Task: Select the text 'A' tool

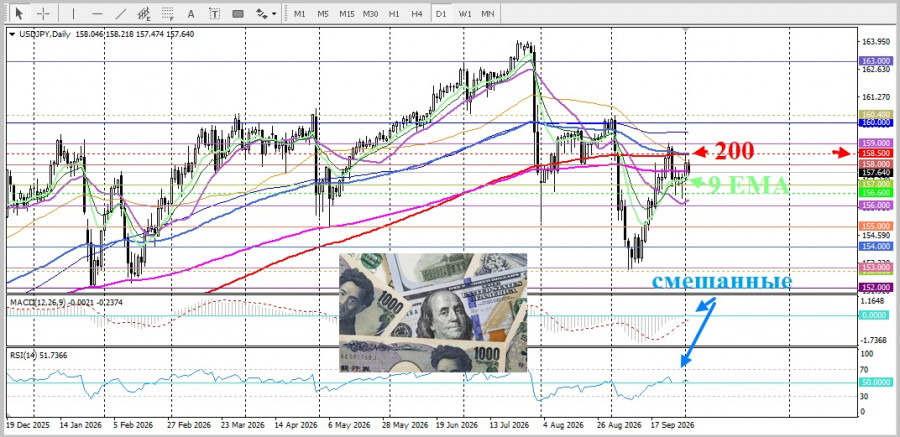Action: 191,13
